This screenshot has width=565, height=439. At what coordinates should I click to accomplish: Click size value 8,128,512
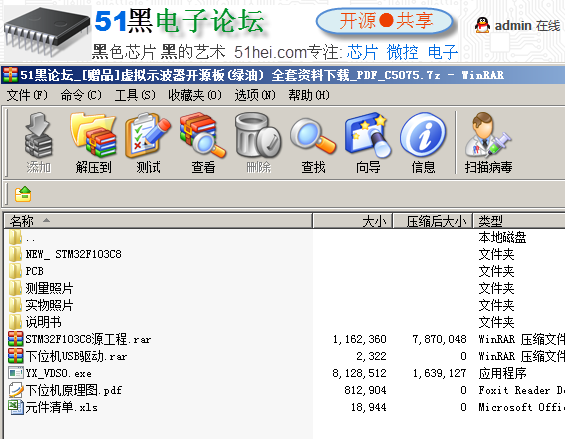point(359,373)
